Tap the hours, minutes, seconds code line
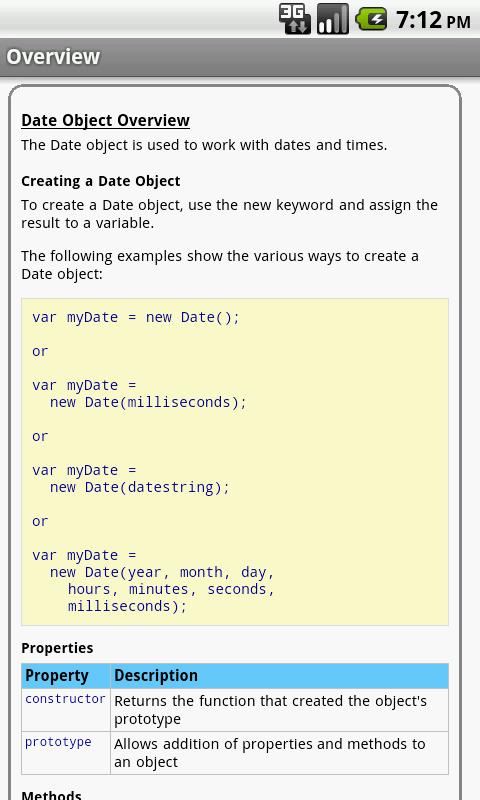The width and height of the screenshot is (480, 800). click(x=171, y=589)
